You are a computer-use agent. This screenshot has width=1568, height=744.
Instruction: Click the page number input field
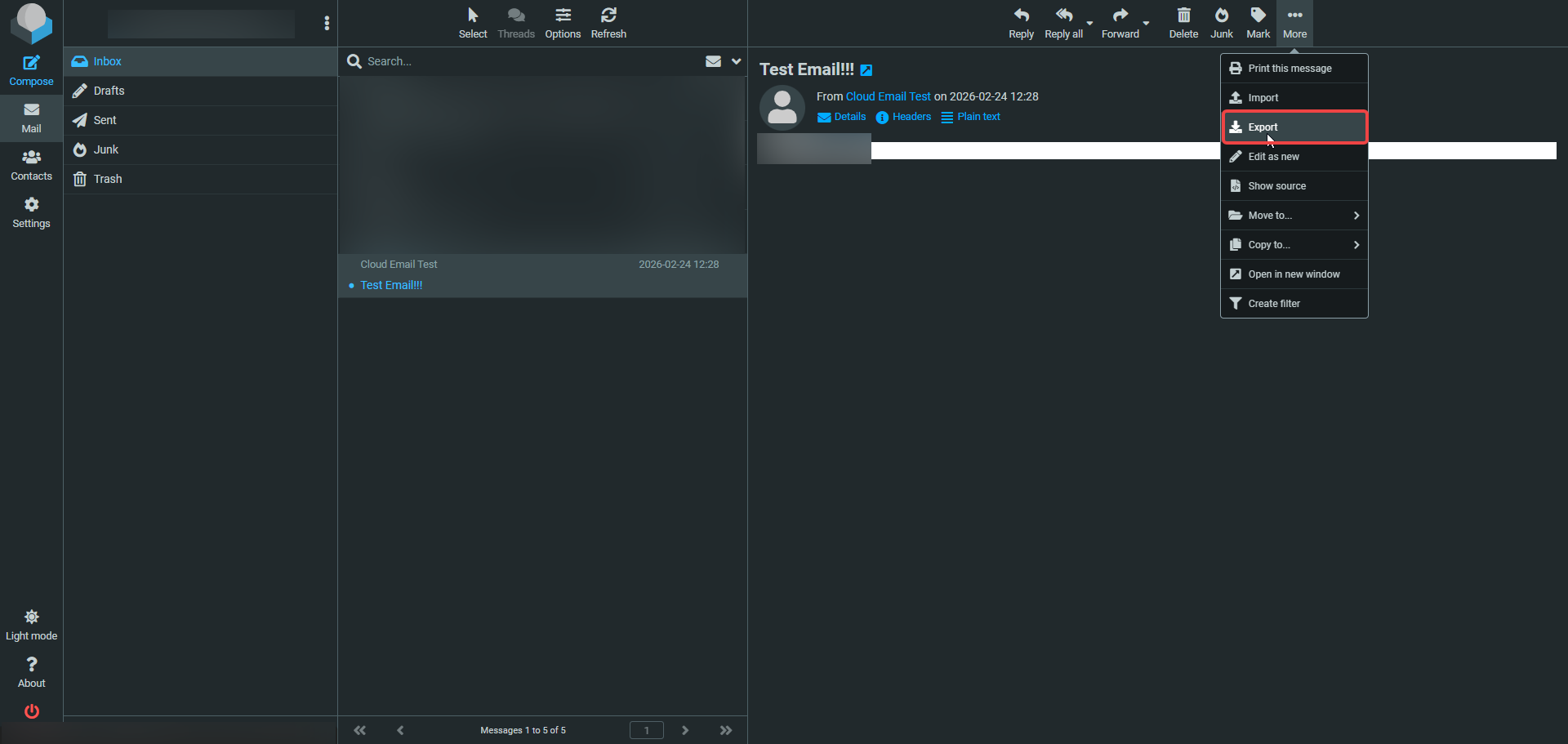(x=647, y=730)
